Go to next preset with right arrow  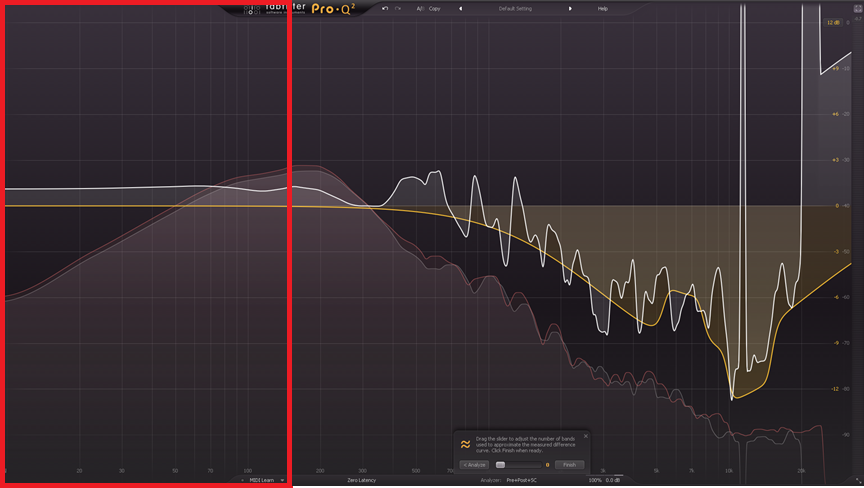point(570,8)
